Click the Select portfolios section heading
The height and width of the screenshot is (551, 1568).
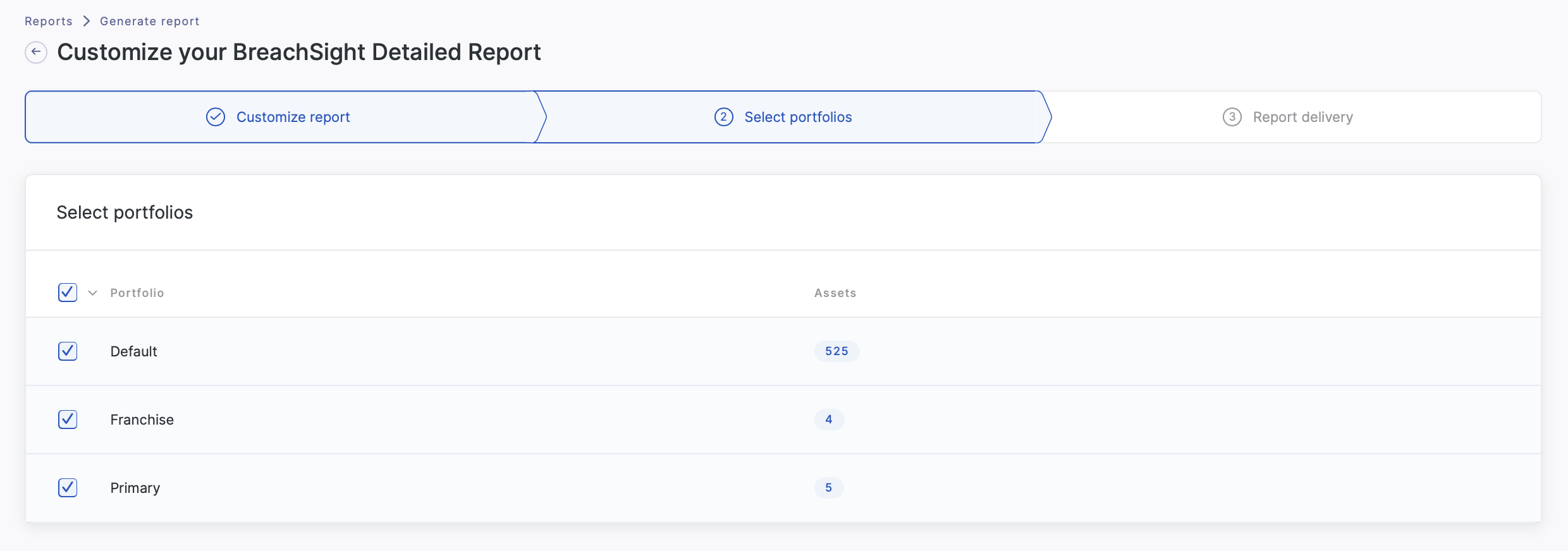125,212
